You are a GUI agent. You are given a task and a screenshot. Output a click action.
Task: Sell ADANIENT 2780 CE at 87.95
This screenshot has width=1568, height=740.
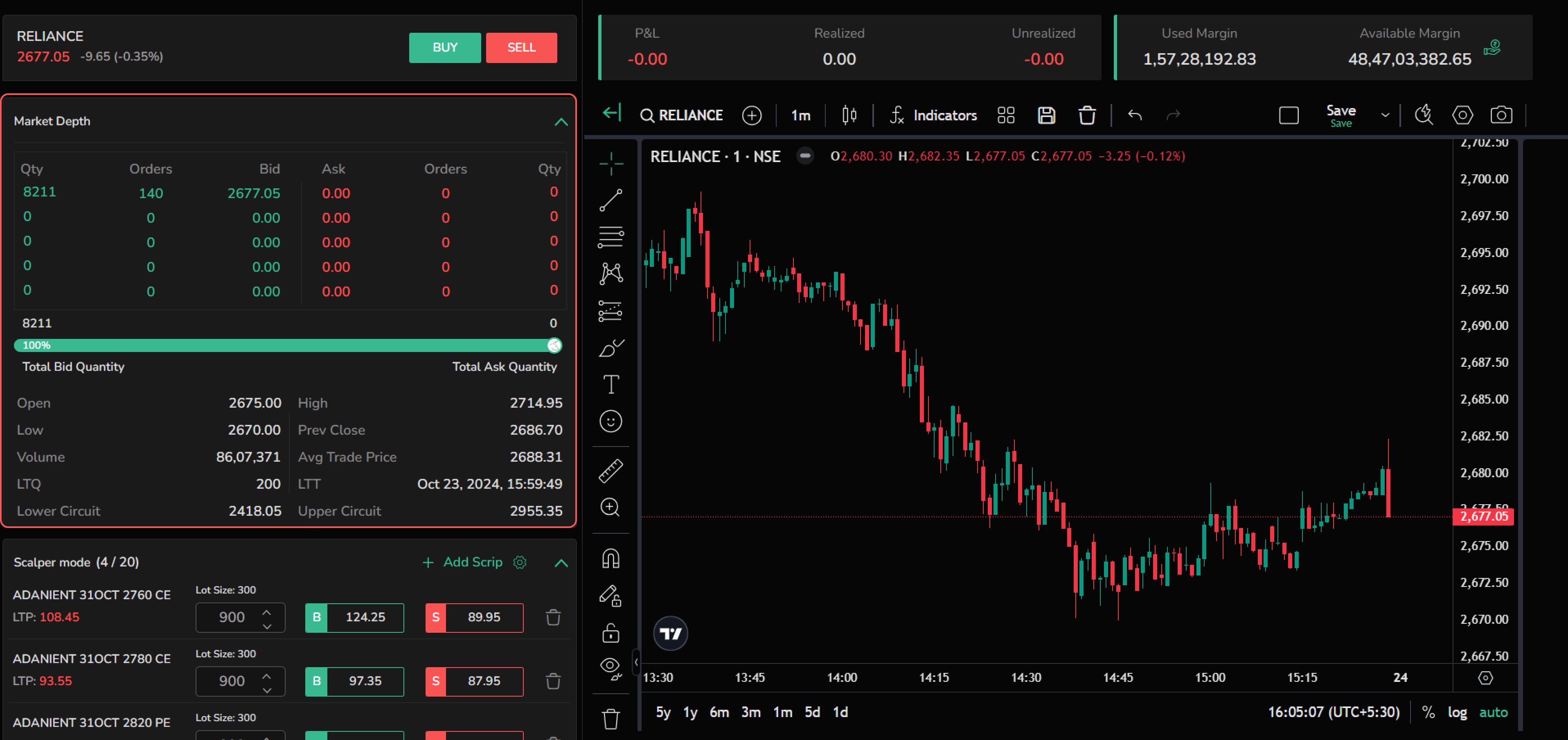(x=474, y=681)
